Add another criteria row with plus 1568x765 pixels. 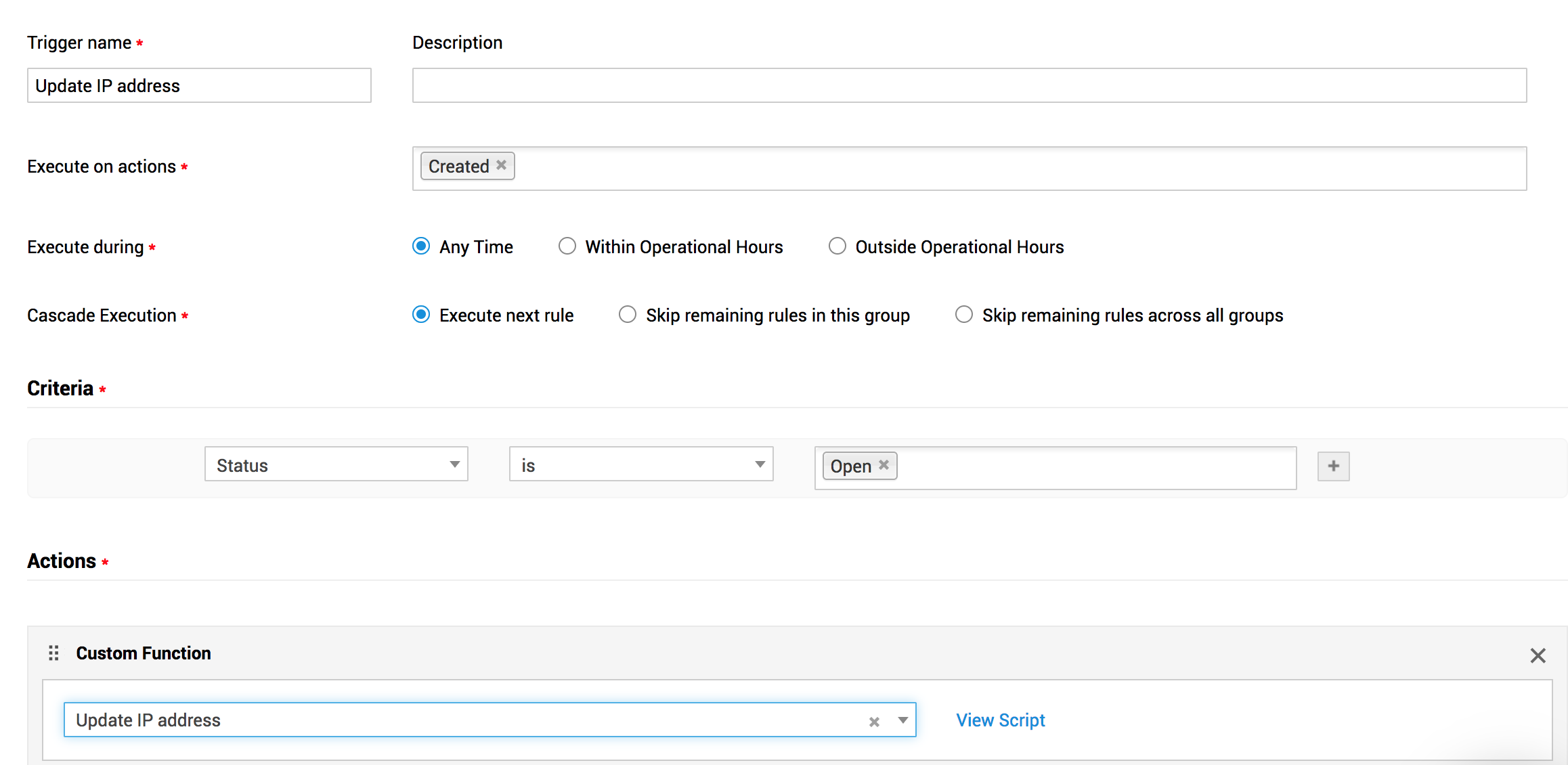tap(1333, 466)
